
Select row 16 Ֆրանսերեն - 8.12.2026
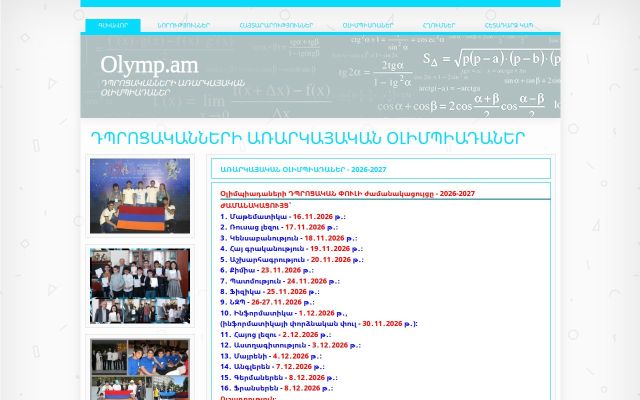pyautogui.click(x=276, y=388)
